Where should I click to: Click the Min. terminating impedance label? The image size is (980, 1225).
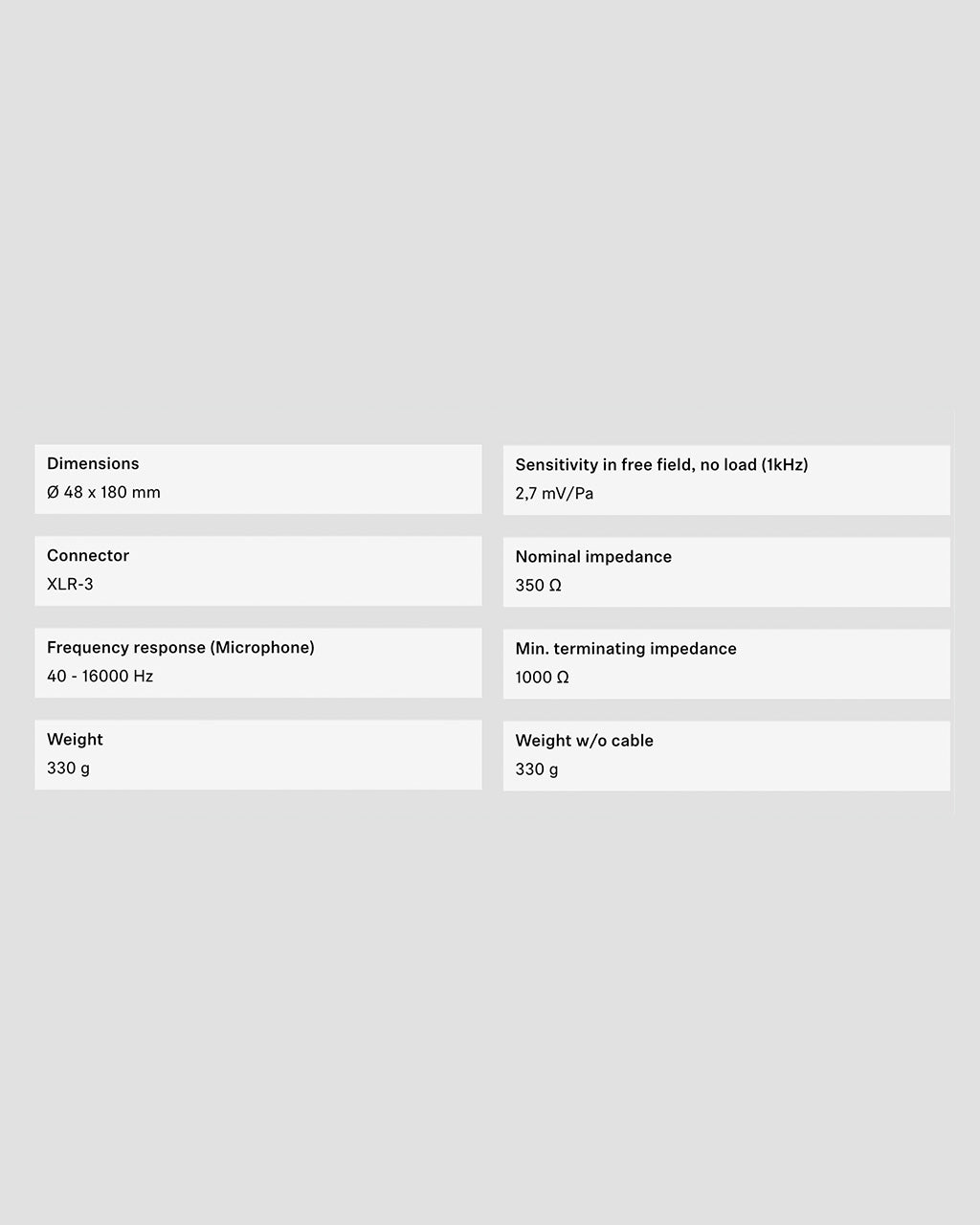click(626, 649)
